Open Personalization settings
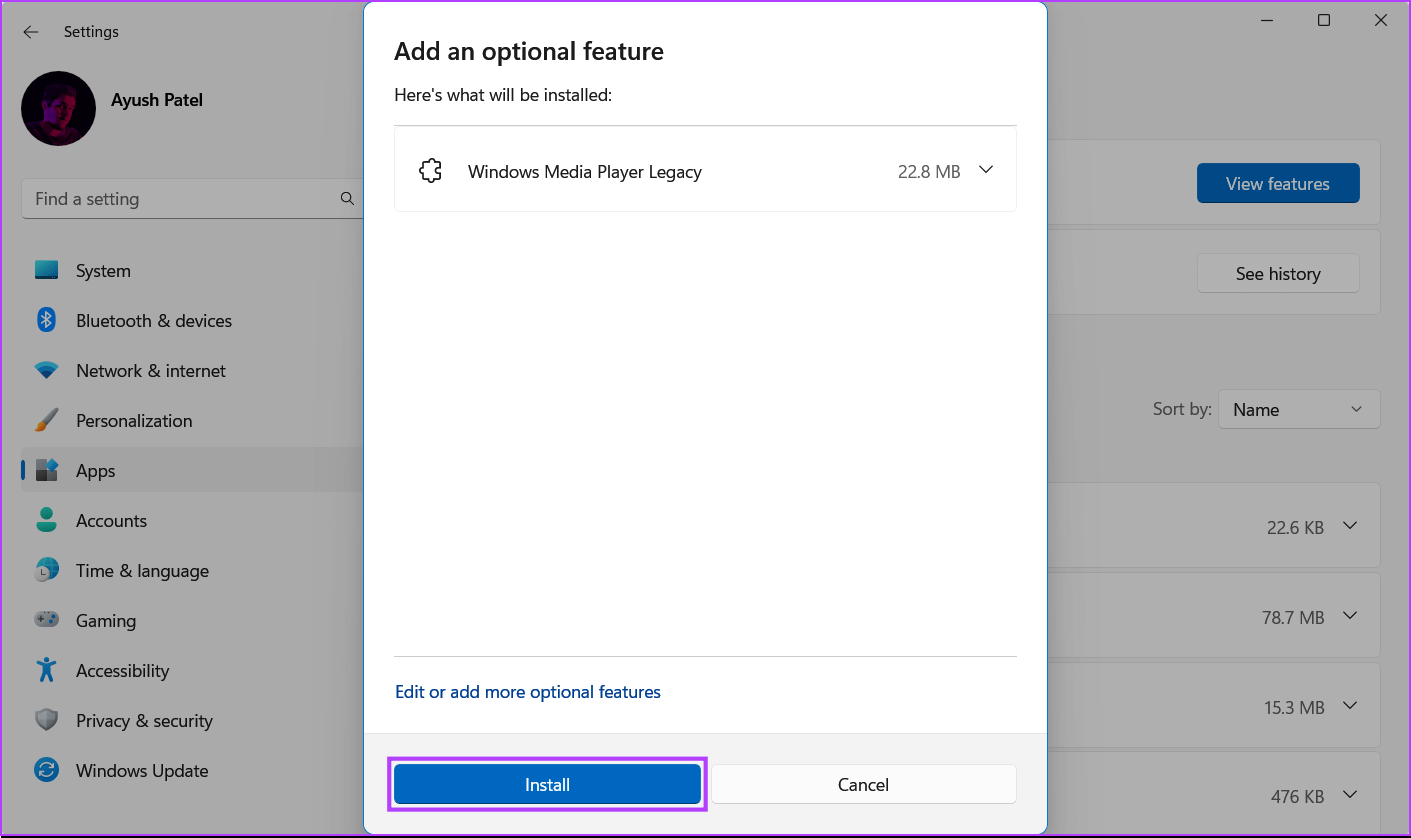 (134, 421)
